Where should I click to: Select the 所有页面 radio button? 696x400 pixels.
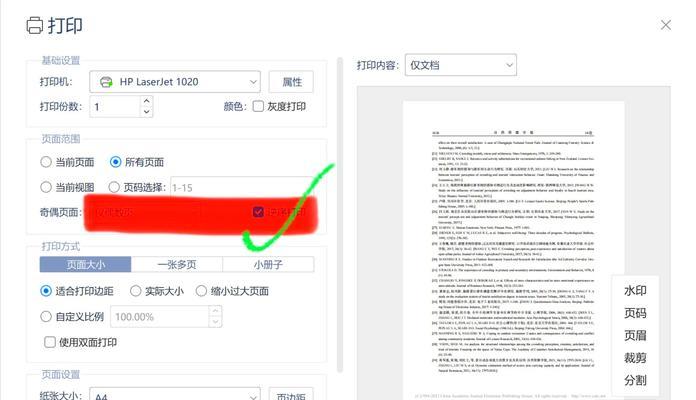[x=115, y=162]
